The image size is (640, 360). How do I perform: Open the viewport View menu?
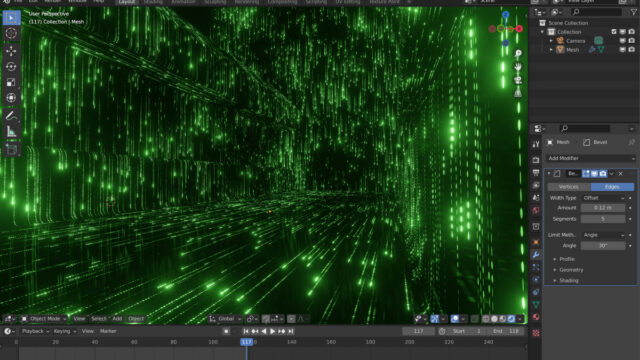click(x=79, y=319)
